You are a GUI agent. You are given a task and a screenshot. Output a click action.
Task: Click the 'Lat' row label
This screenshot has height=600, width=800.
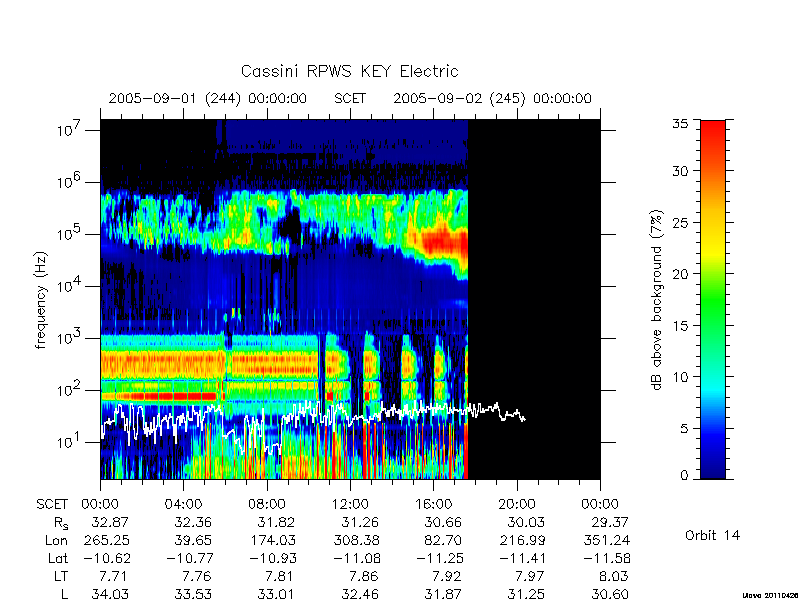58,558
